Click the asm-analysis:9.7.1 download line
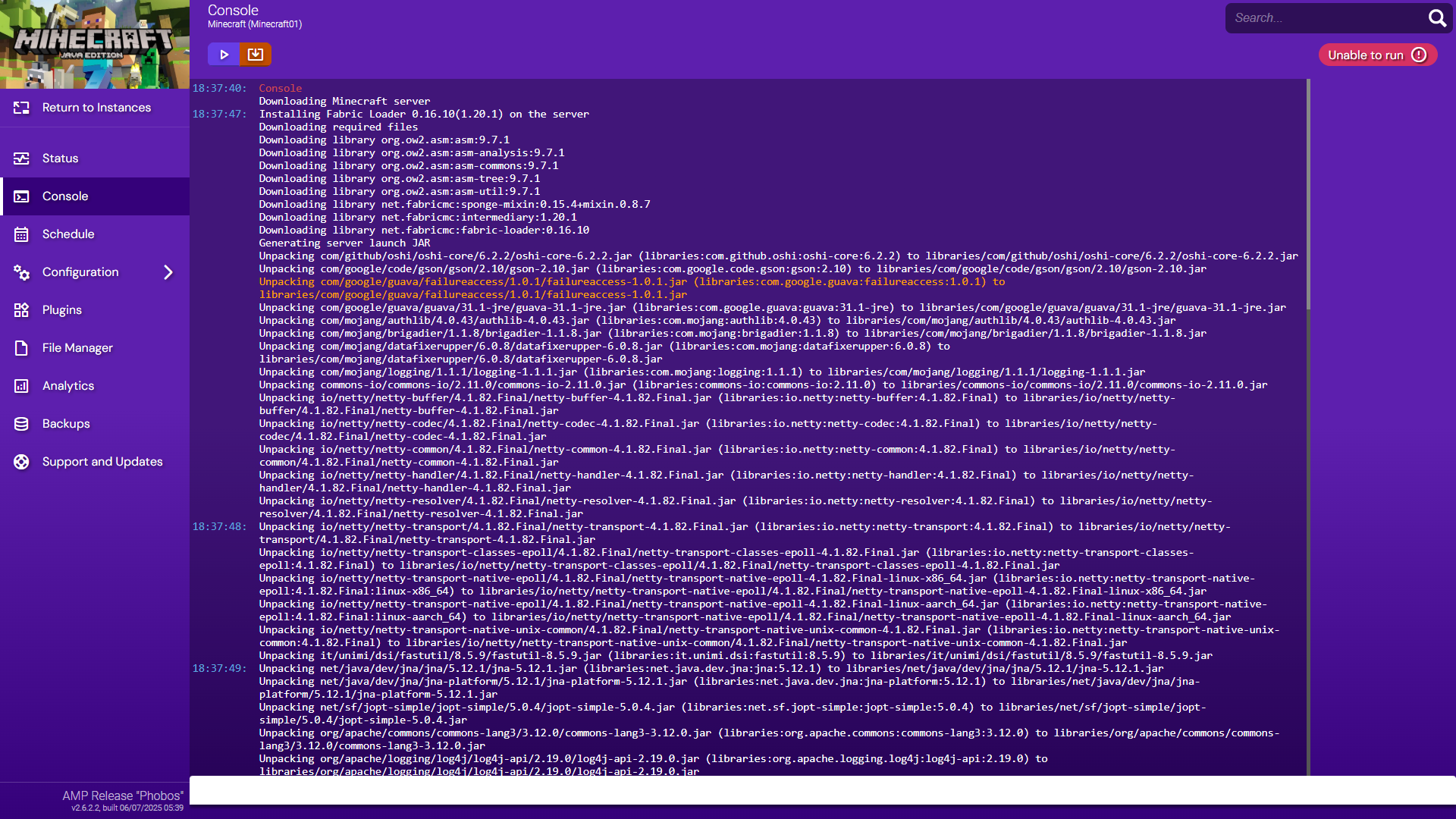Viewport: 1456px width, 819px height. pos(412,152)
